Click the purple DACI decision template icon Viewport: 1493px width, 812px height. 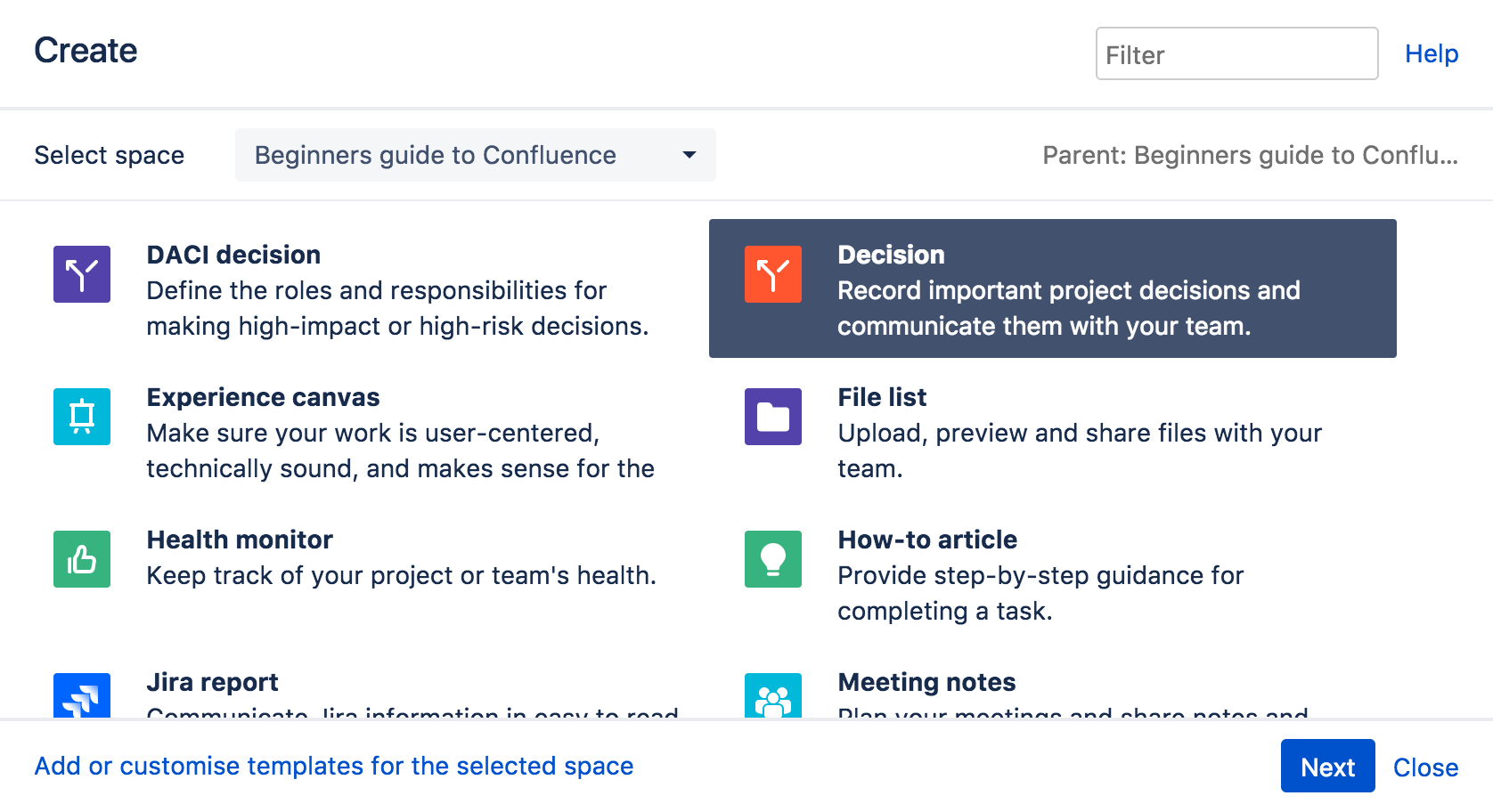[82, 274]
